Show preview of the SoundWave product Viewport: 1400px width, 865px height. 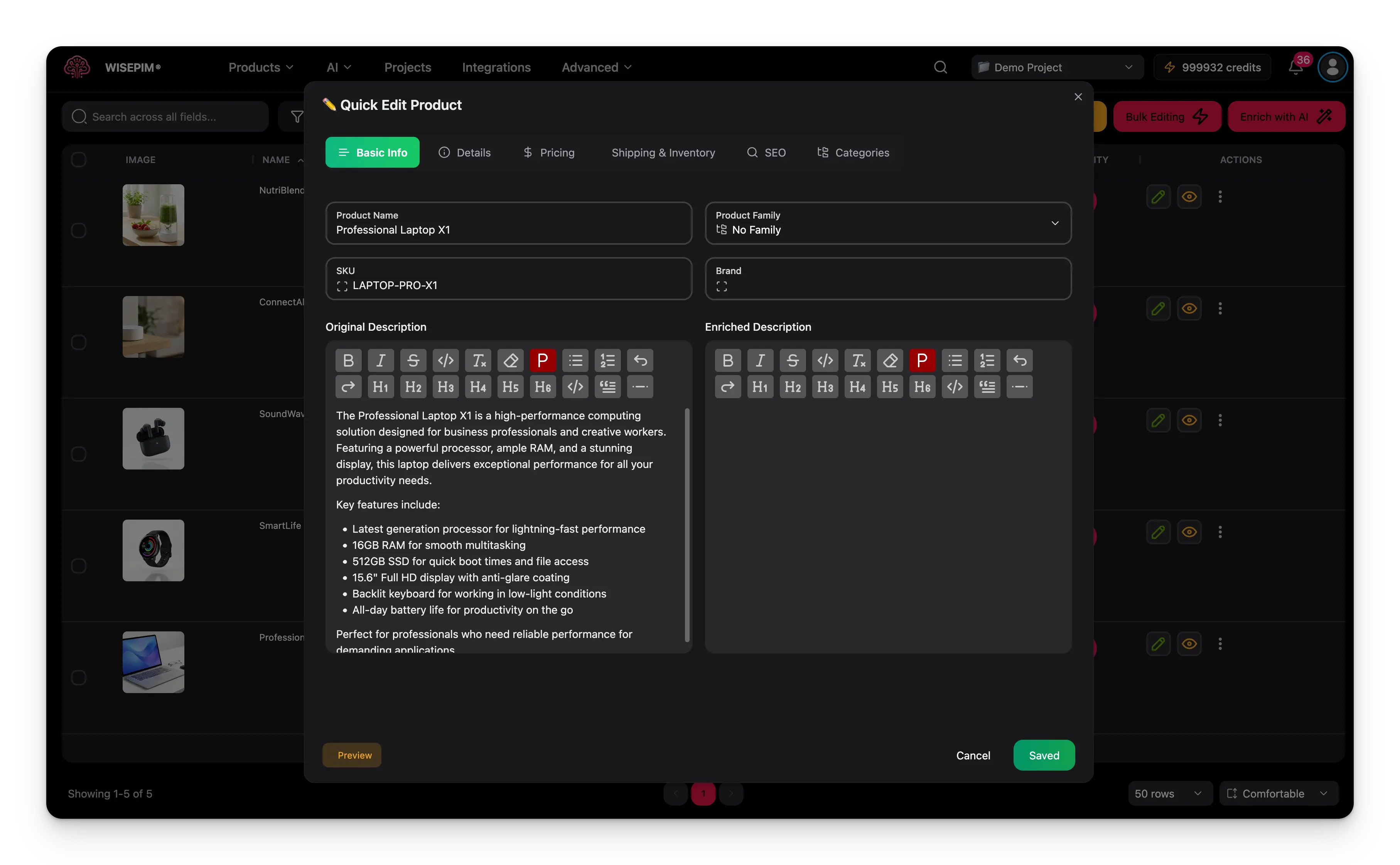pyautogui.click(x=1189, y=420)
